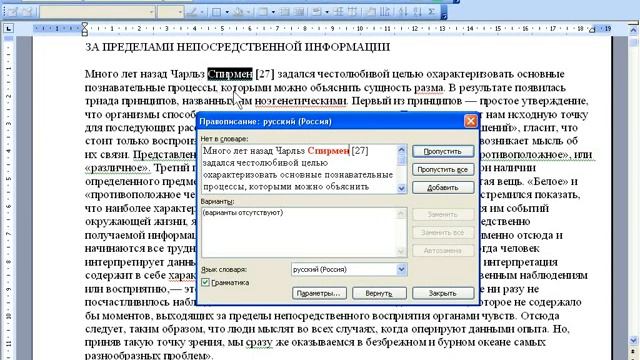Click the scroll-down arrow in the Нет в словаре box

[401, 188]
